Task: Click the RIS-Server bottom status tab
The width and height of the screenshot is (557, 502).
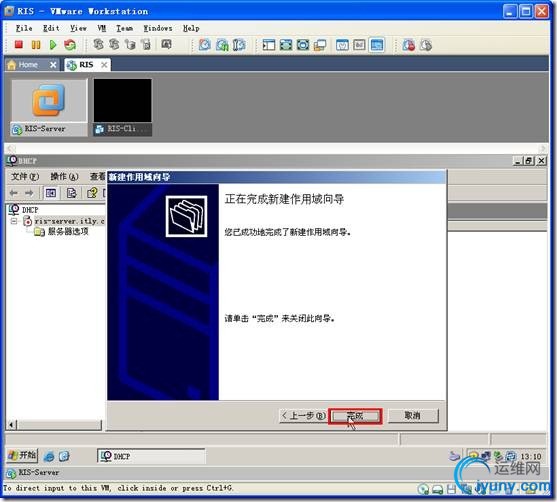Action: (x=33, y=473)
